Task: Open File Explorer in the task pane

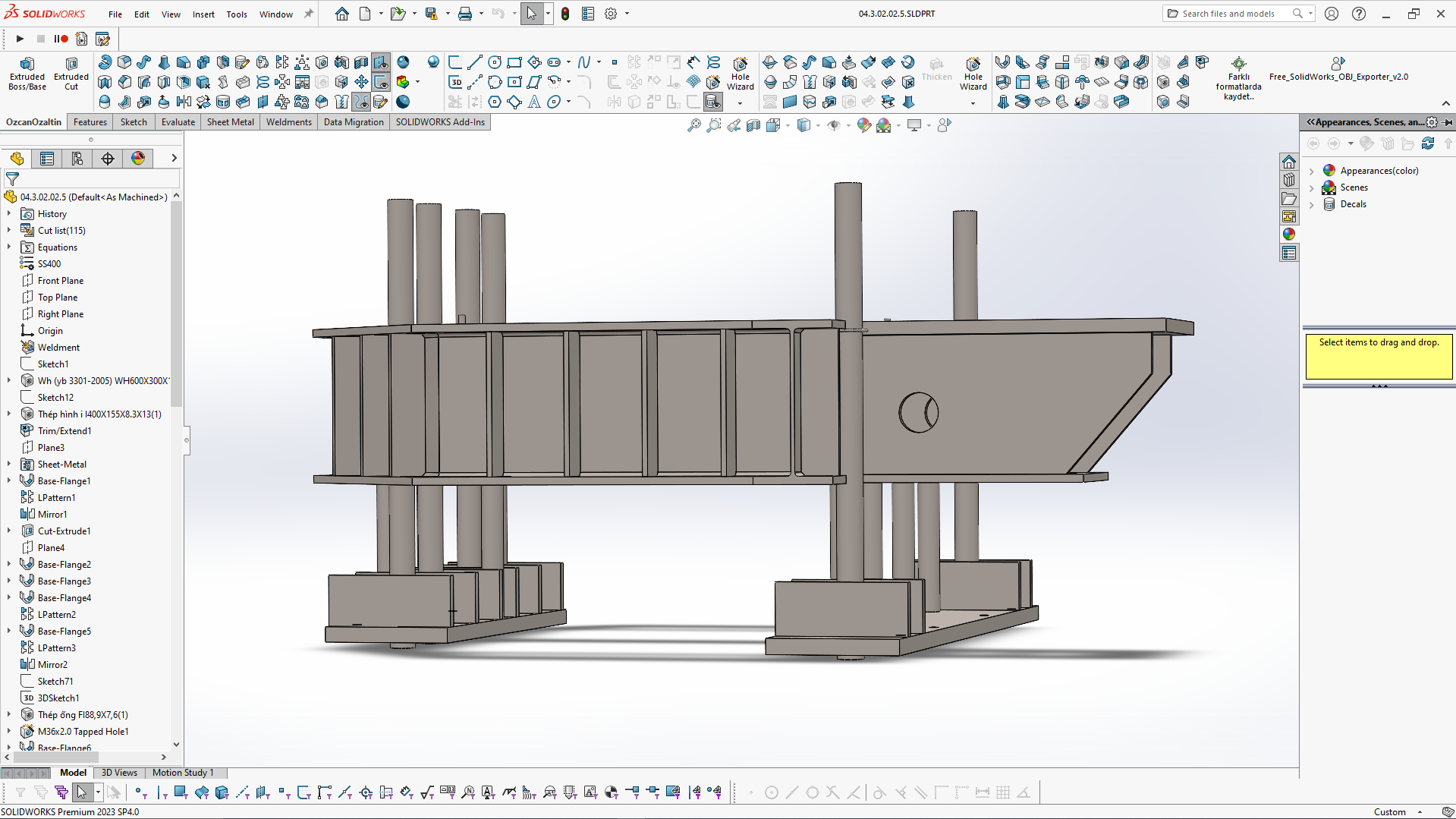Action: point(1289,198)
